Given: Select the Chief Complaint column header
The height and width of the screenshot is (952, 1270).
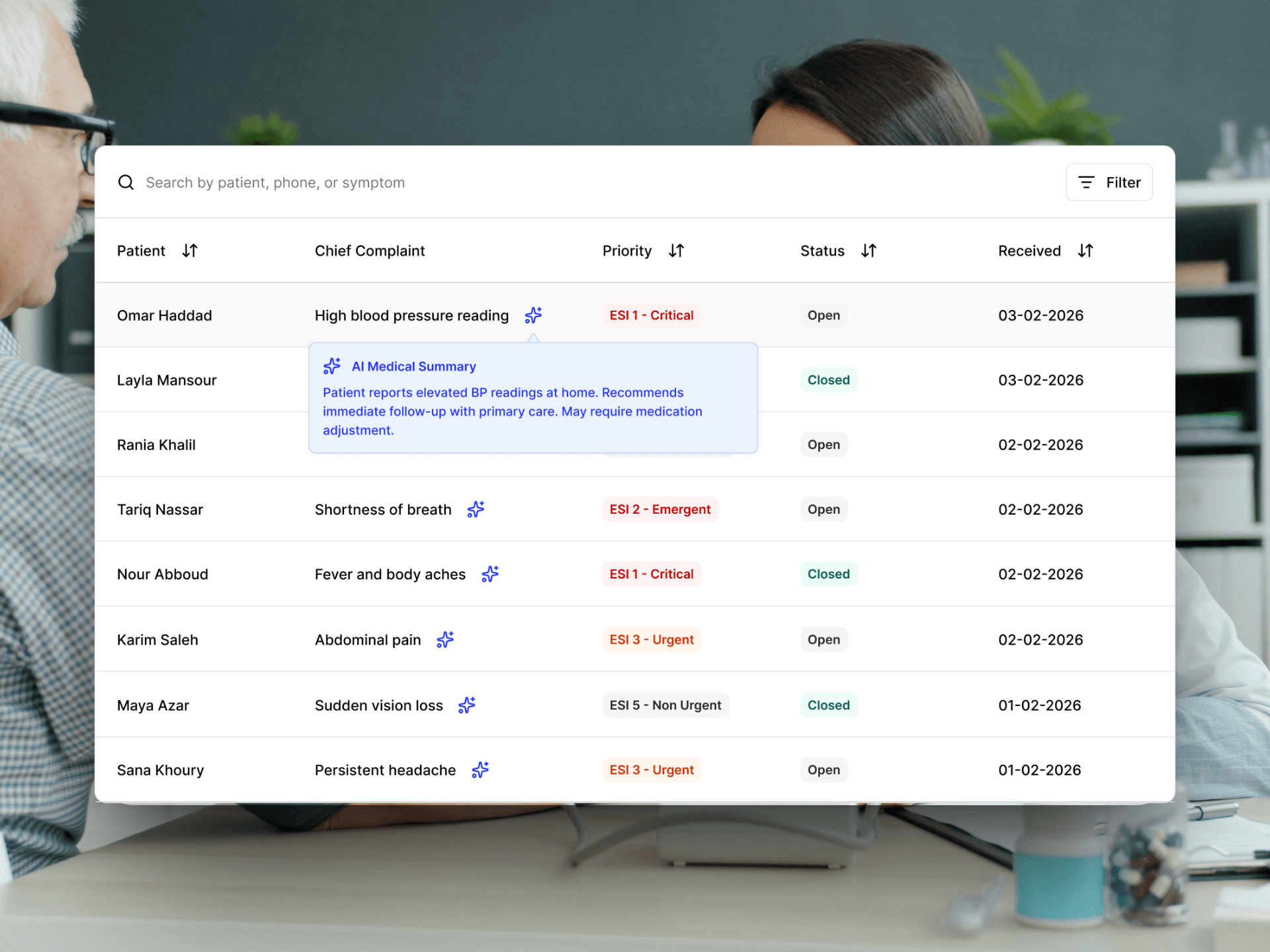Looking at the screenshot, I should click(370, 251).
